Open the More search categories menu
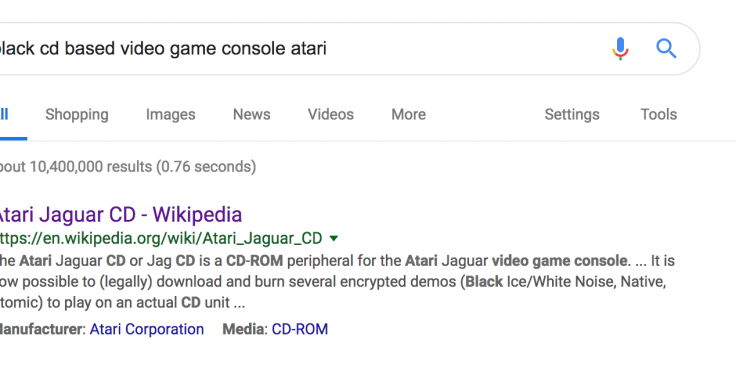Viewport: 736px width, 368px height. pos(408,115)
